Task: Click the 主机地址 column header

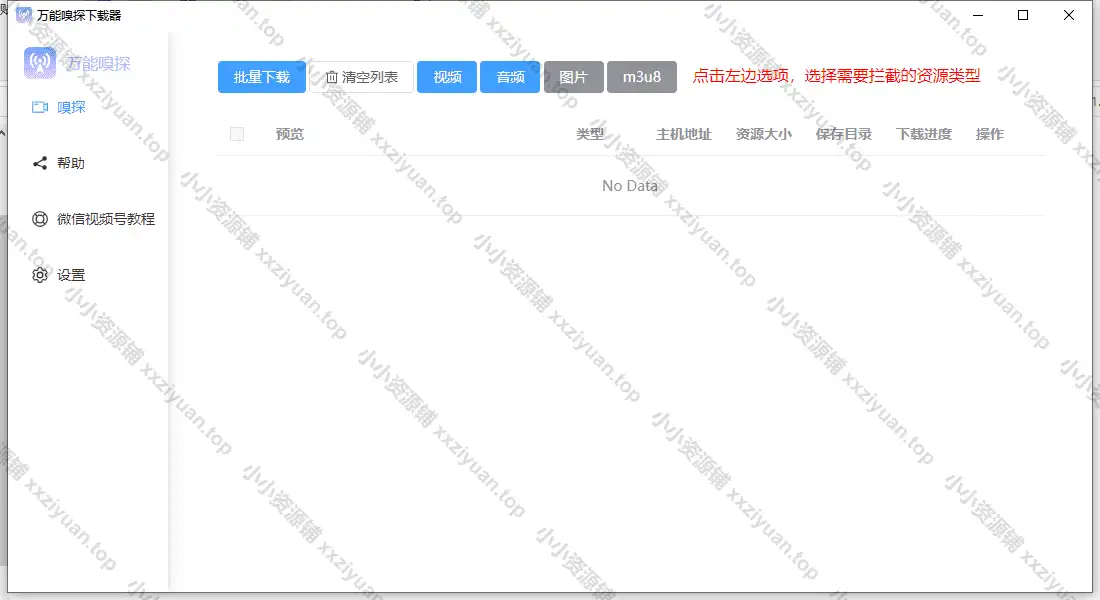Action: (x=683, y=134)
